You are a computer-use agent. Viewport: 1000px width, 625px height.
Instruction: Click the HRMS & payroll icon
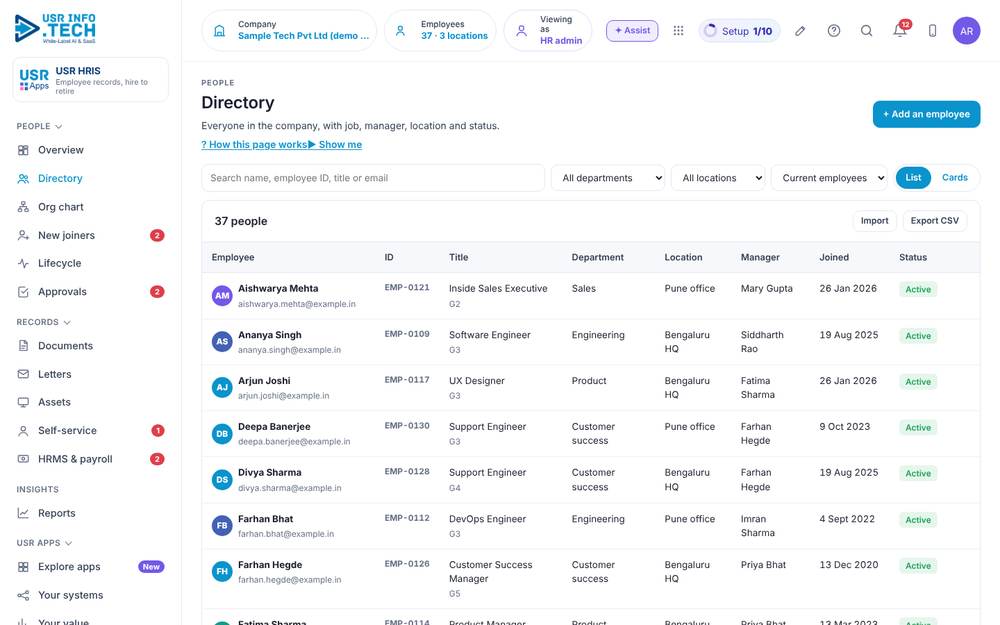click(23, 459)
